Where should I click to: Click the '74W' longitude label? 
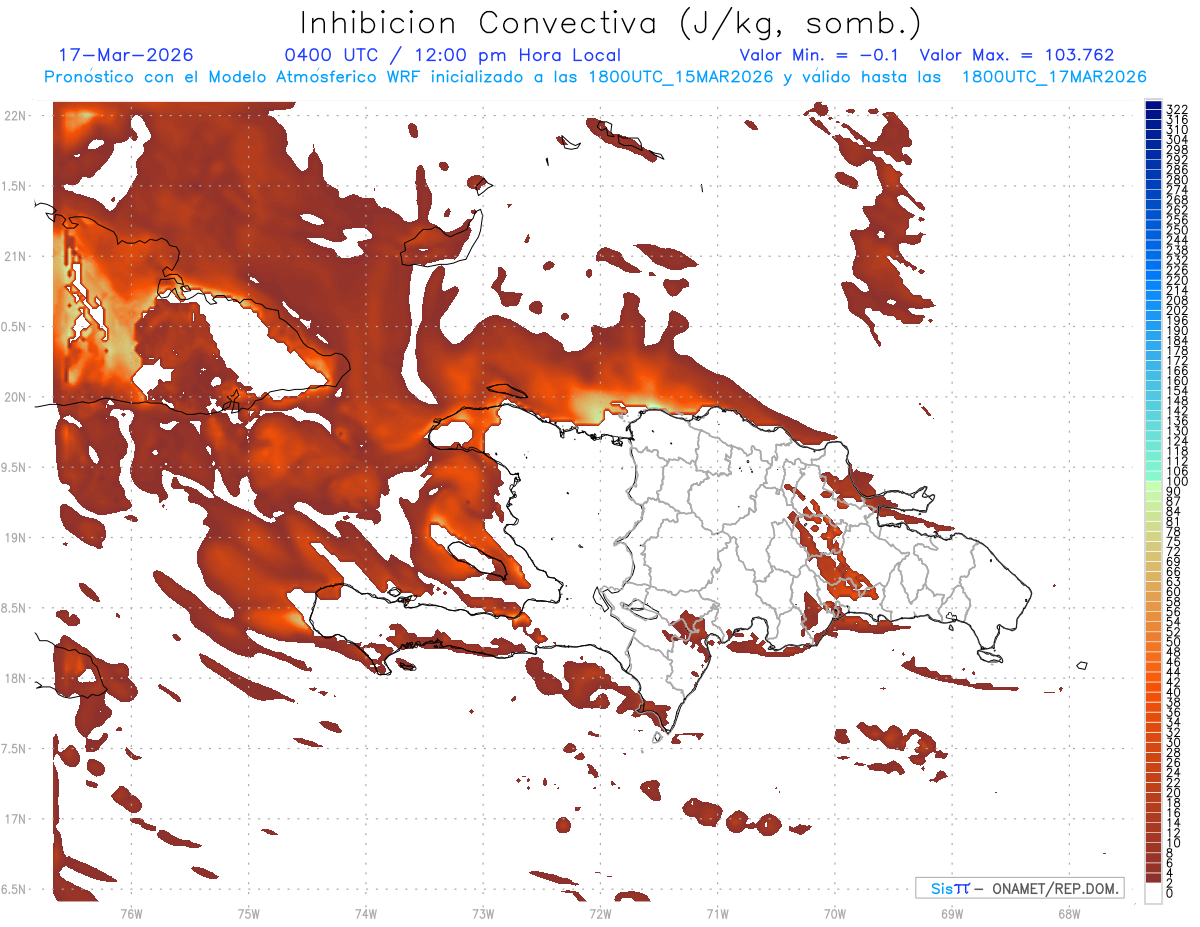pos(366,913)
